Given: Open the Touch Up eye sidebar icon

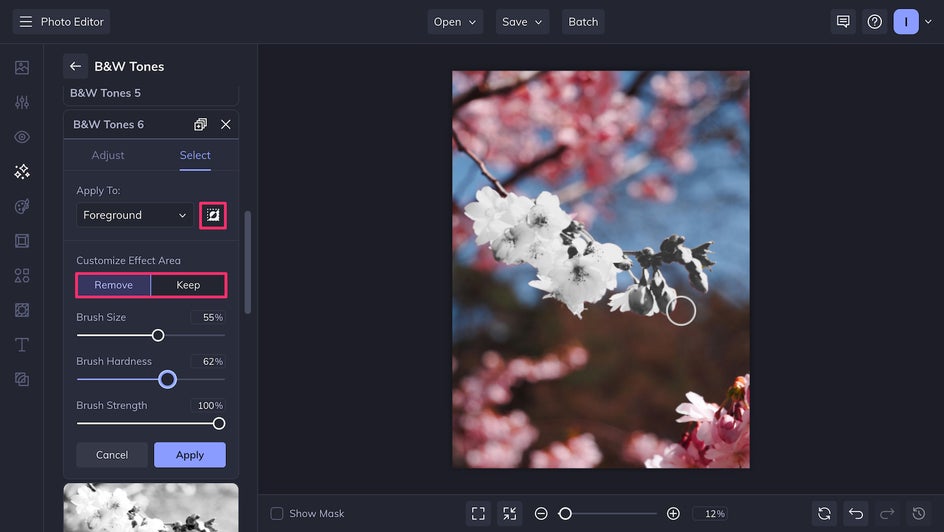Looking at the screenshot, I should click(x=22, y=137).
